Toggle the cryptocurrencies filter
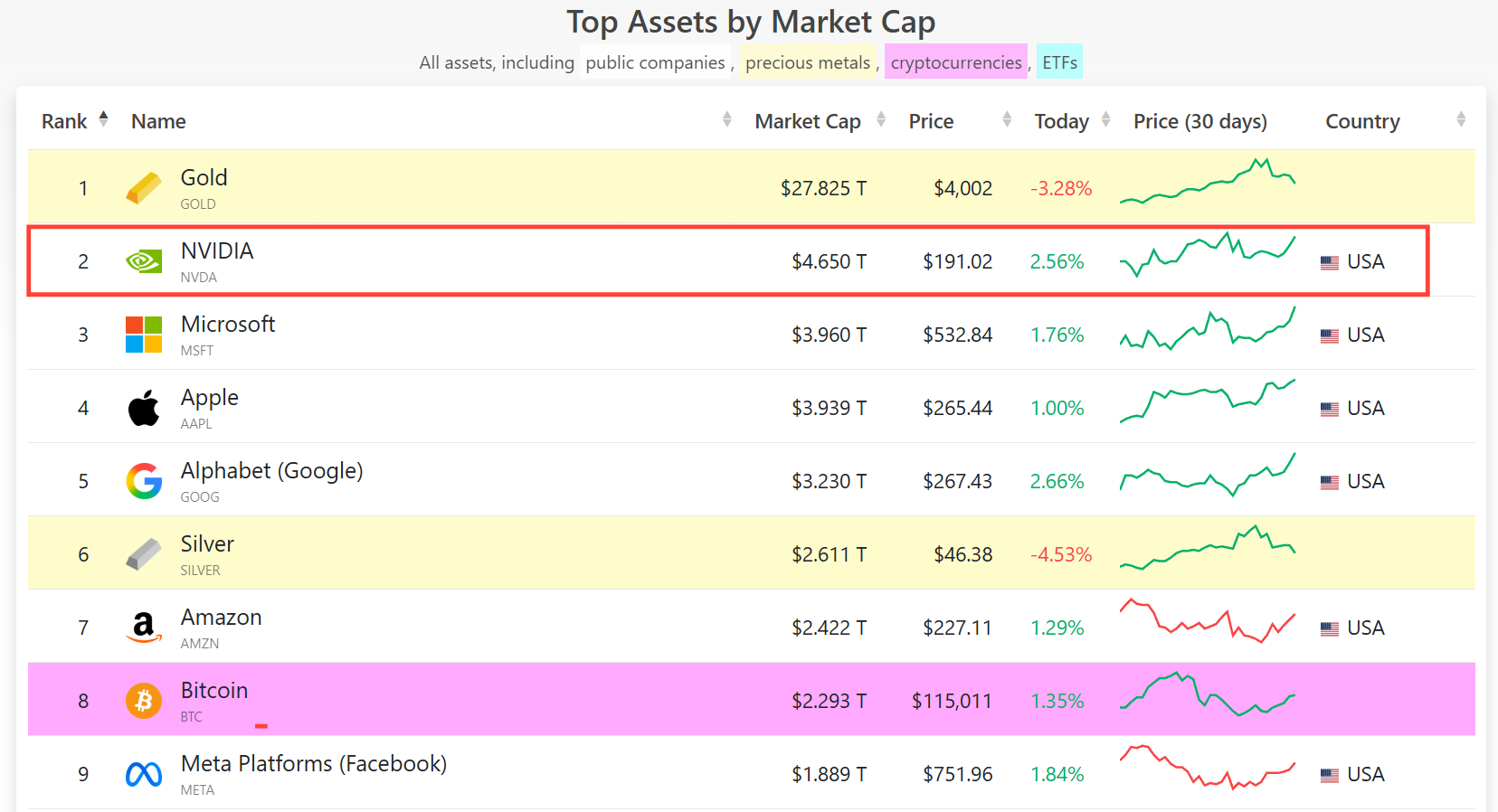This screenshot has height=812, width=1498. 955,62
